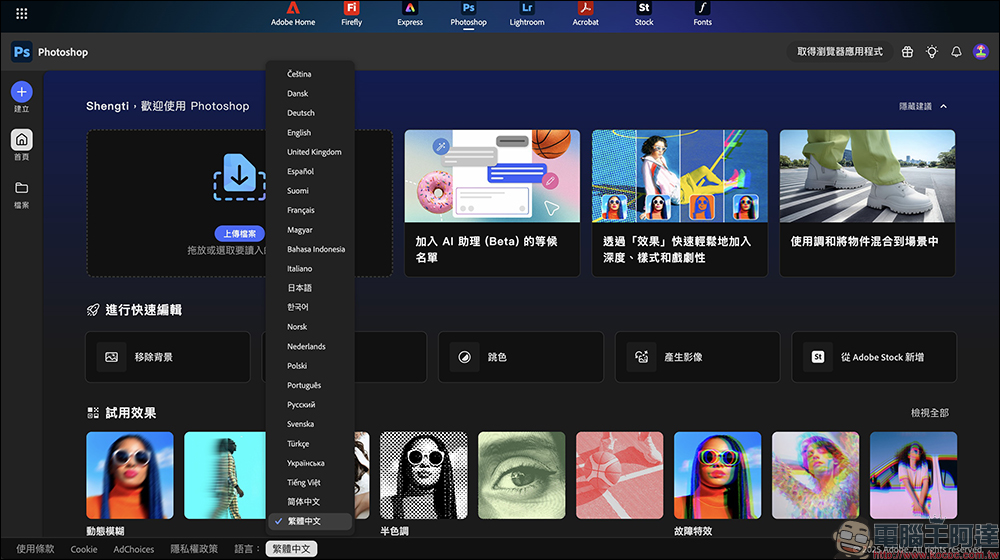Open Lightroom from the top bar
1000x560 pixels.
tap(527, 14)
